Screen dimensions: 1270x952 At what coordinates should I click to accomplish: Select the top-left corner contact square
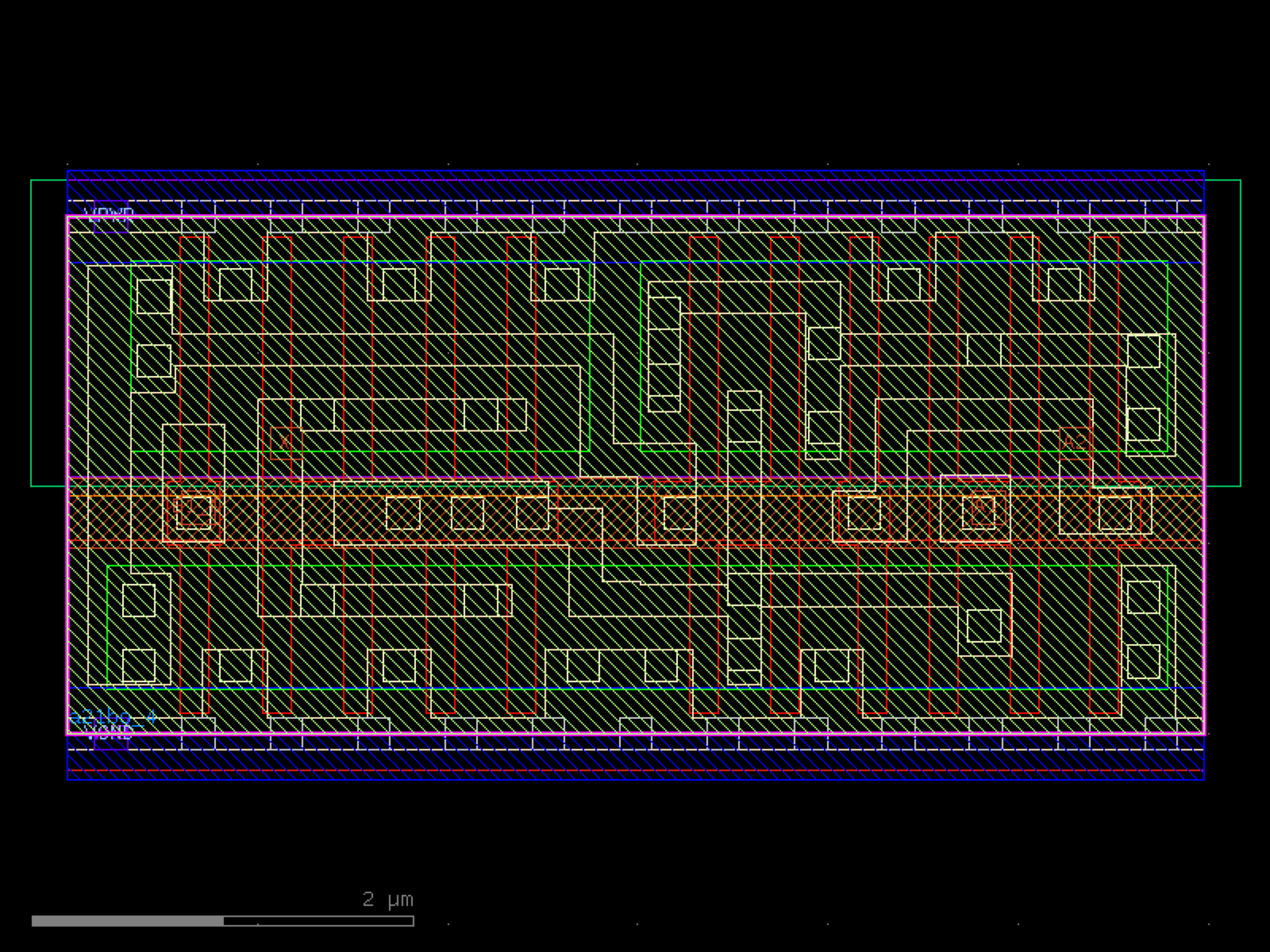(154, 296)
